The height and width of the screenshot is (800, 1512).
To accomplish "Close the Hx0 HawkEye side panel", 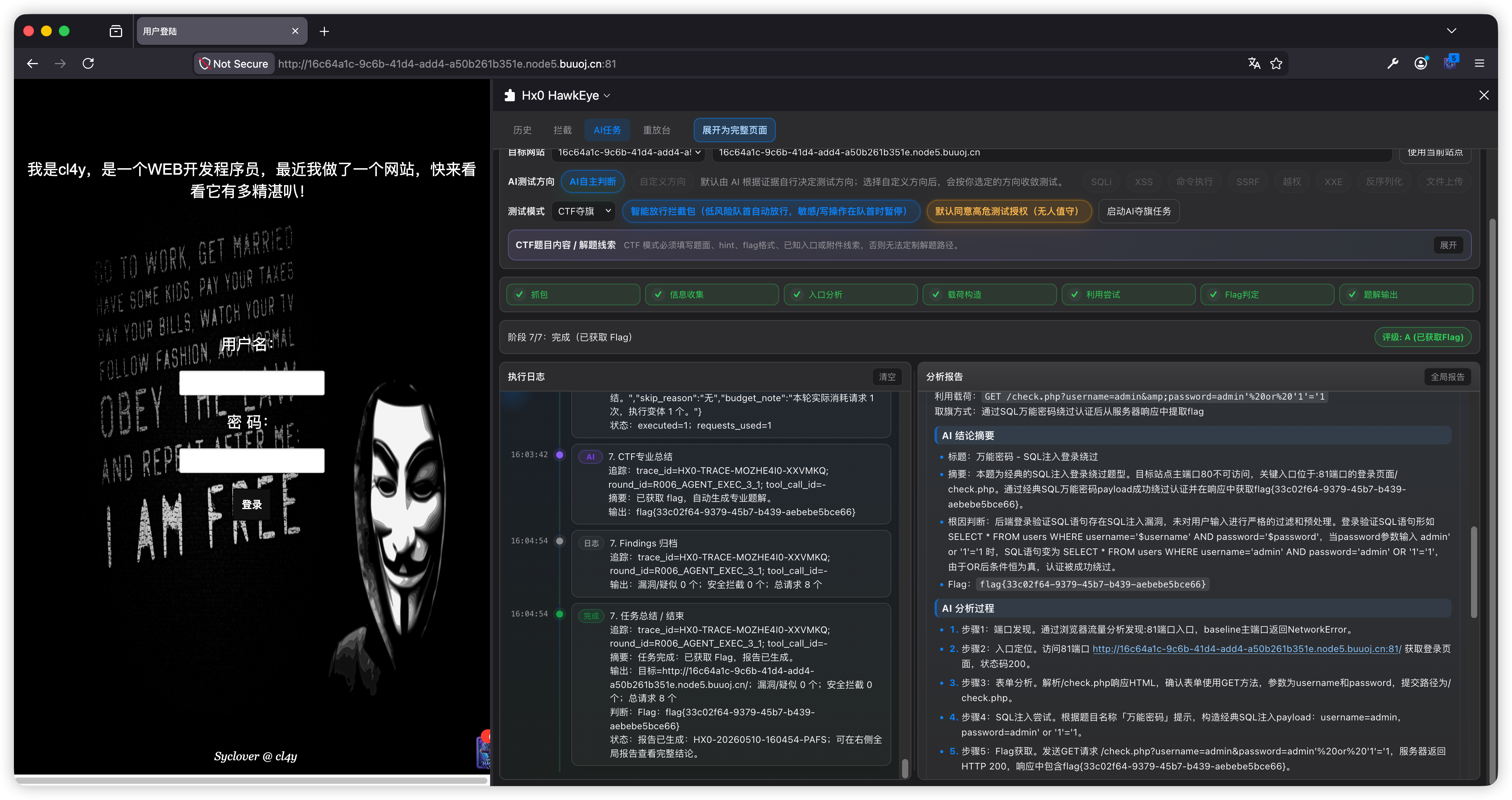I will (x=1483, y=95).
